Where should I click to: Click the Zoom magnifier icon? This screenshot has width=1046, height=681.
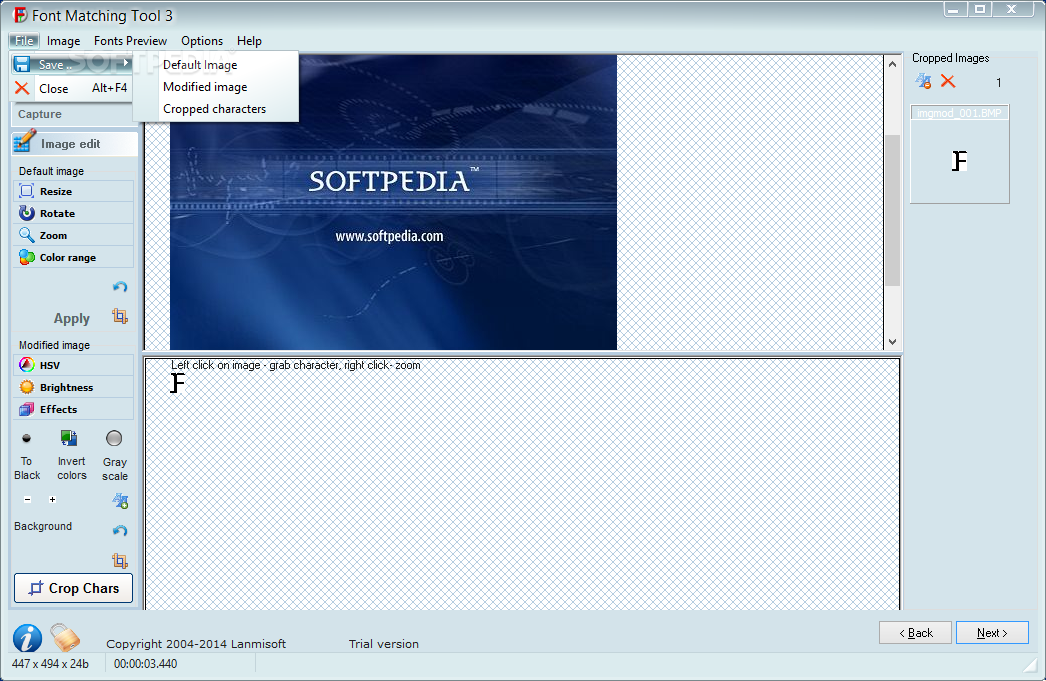(27, 235)
